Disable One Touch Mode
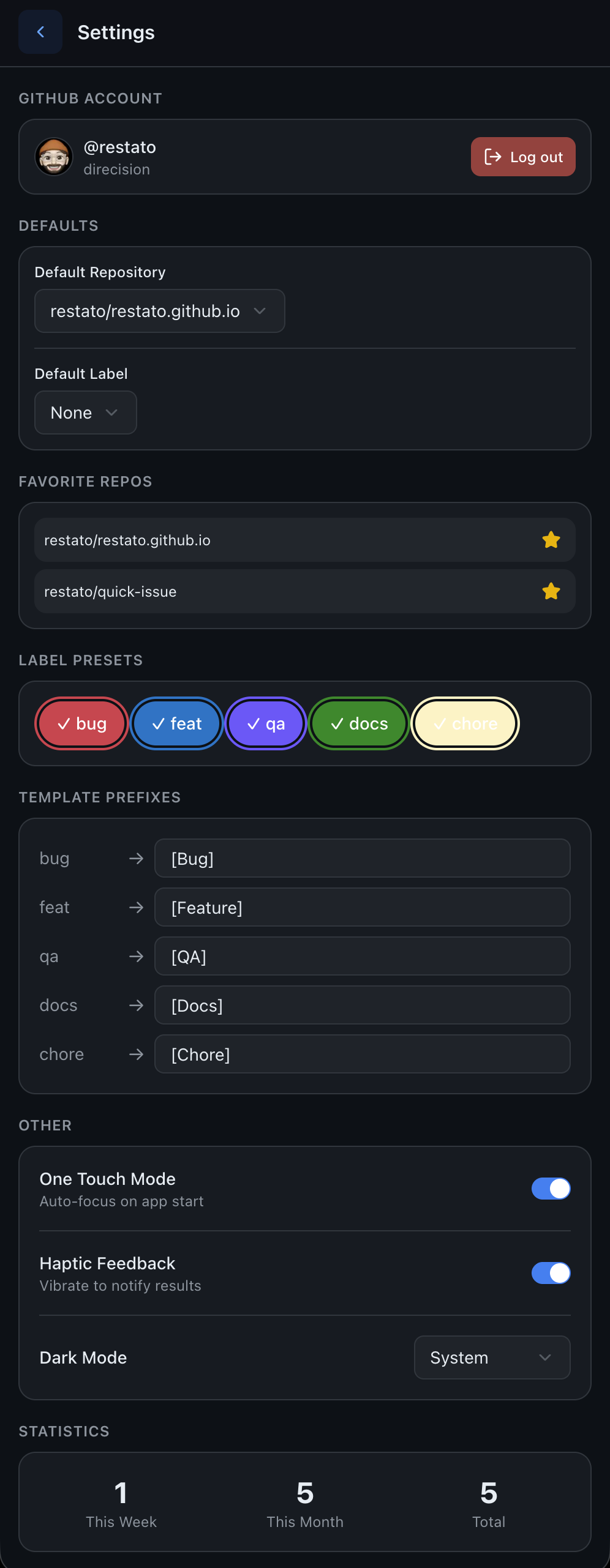Image resolution: width=610 pixels, height=1568 pixels. pyautogui.click(x=550, y=1188)
